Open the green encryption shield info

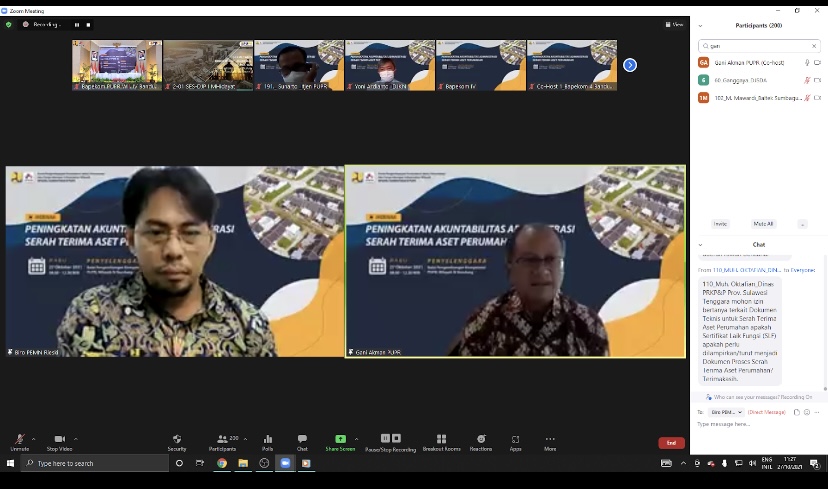tap(8, 24)
